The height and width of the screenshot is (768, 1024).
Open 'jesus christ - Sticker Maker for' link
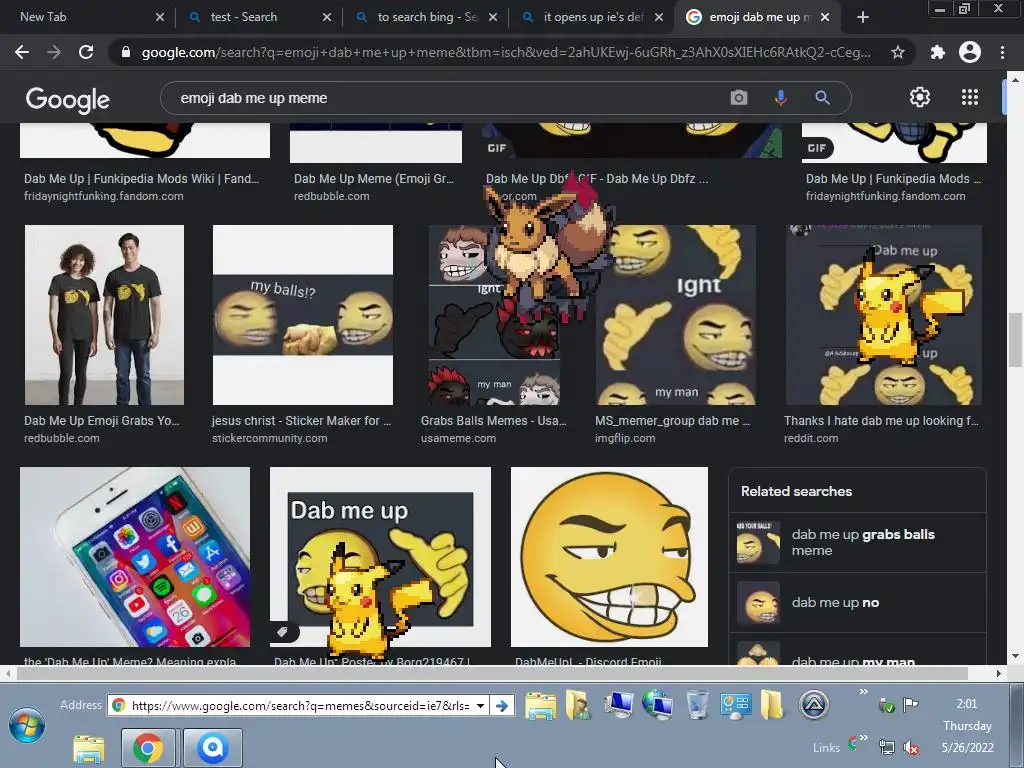(x=301, y=421)
